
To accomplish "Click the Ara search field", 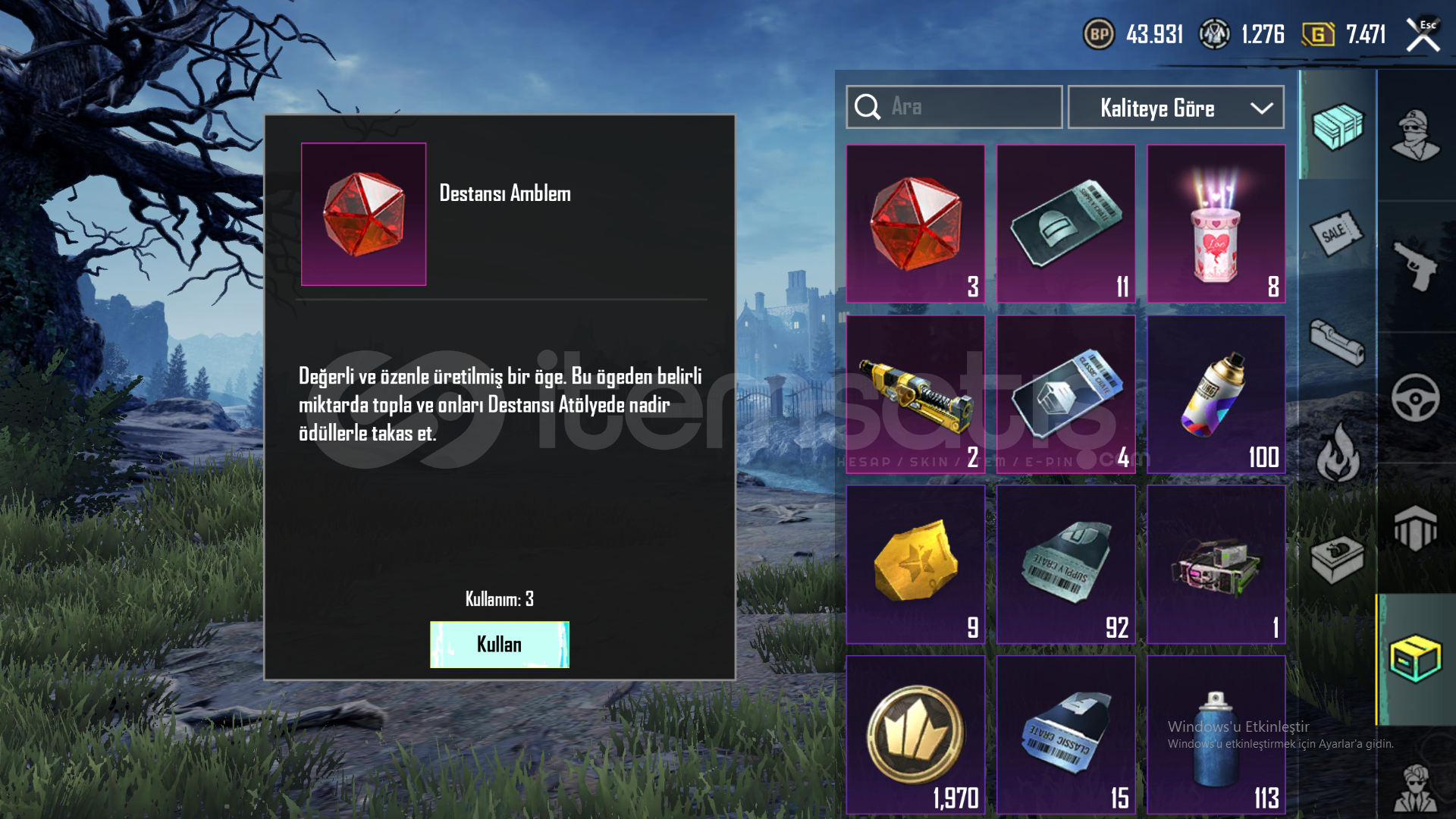I will [954, 107].
